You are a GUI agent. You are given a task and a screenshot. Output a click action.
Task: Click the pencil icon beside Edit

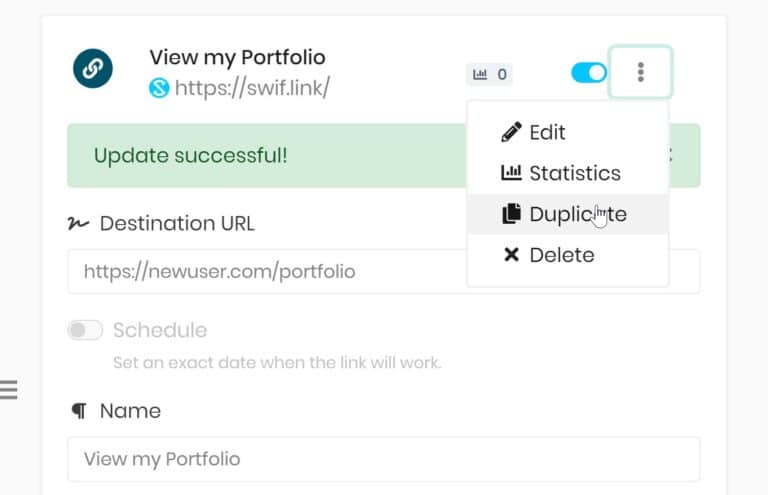(511, 132)
